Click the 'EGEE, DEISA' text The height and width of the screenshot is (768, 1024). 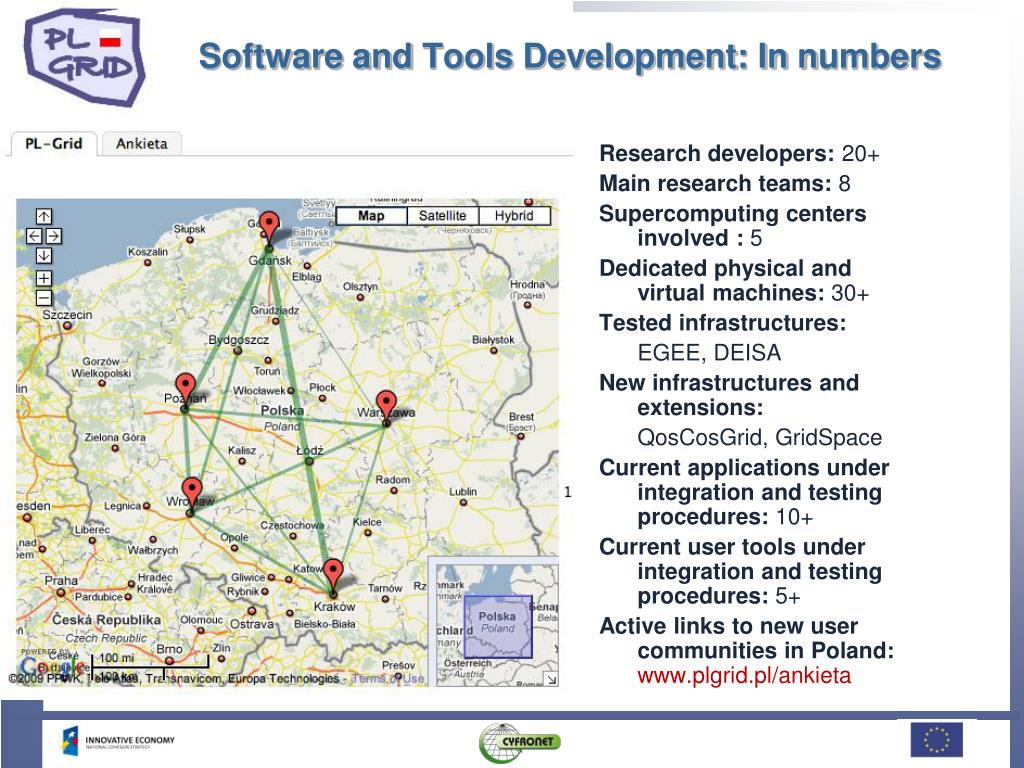[709, 353]
